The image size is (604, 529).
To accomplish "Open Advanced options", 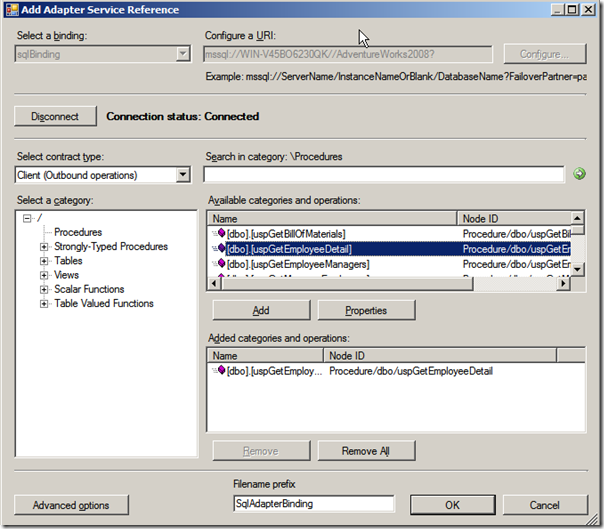I will (x=71, y=505).
